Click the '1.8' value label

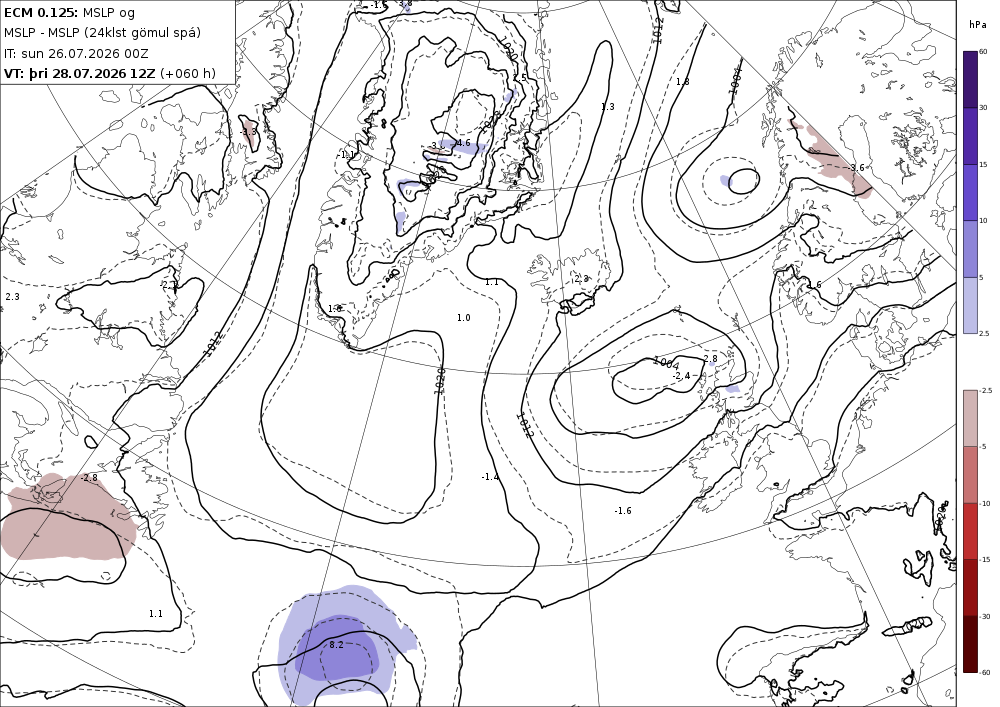click(682, 82)
